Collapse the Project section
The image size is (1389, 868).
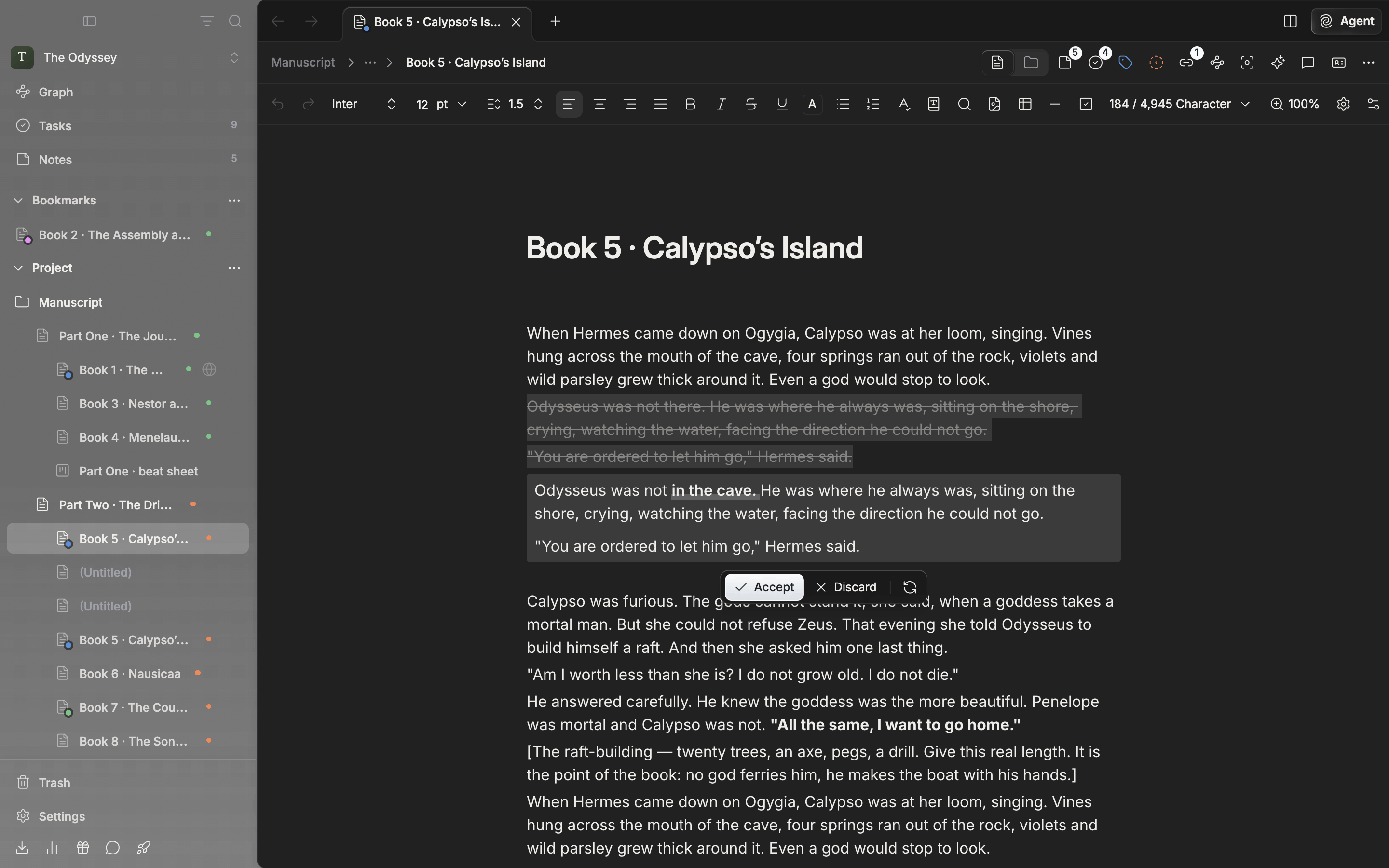tap(18, 268)
